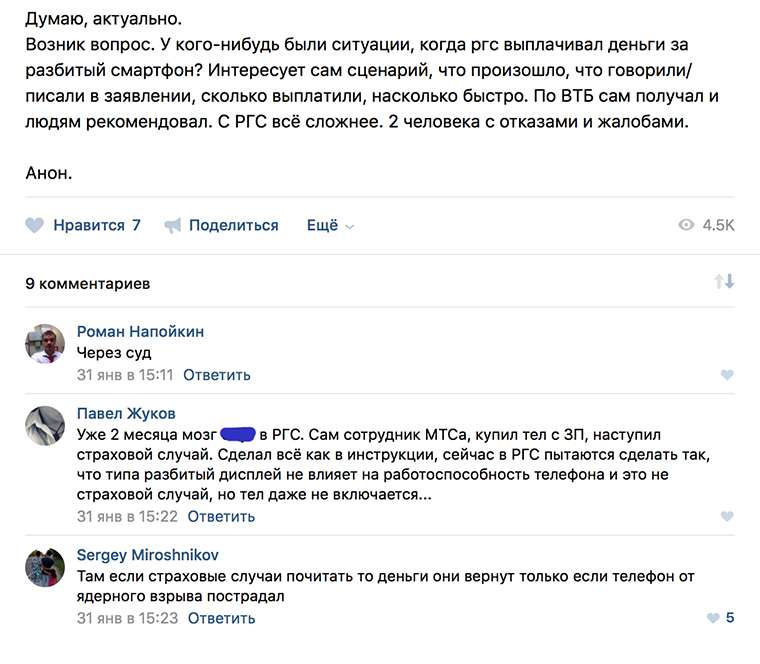Open Sergey Miroshnikov's avatar
This screenshot has height=664, width=760.
45,567
